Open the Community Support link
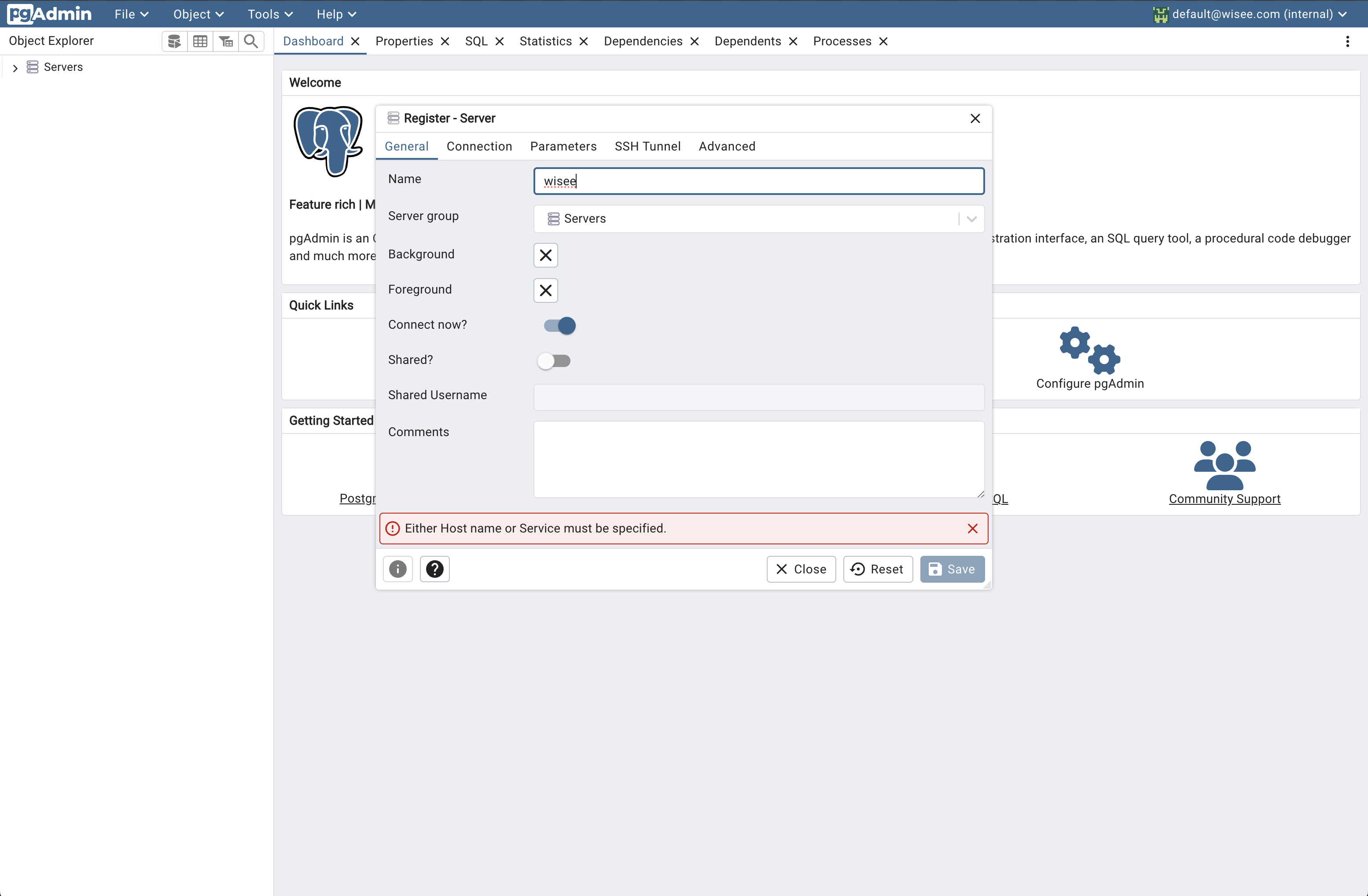 [x=1225, y=498]
